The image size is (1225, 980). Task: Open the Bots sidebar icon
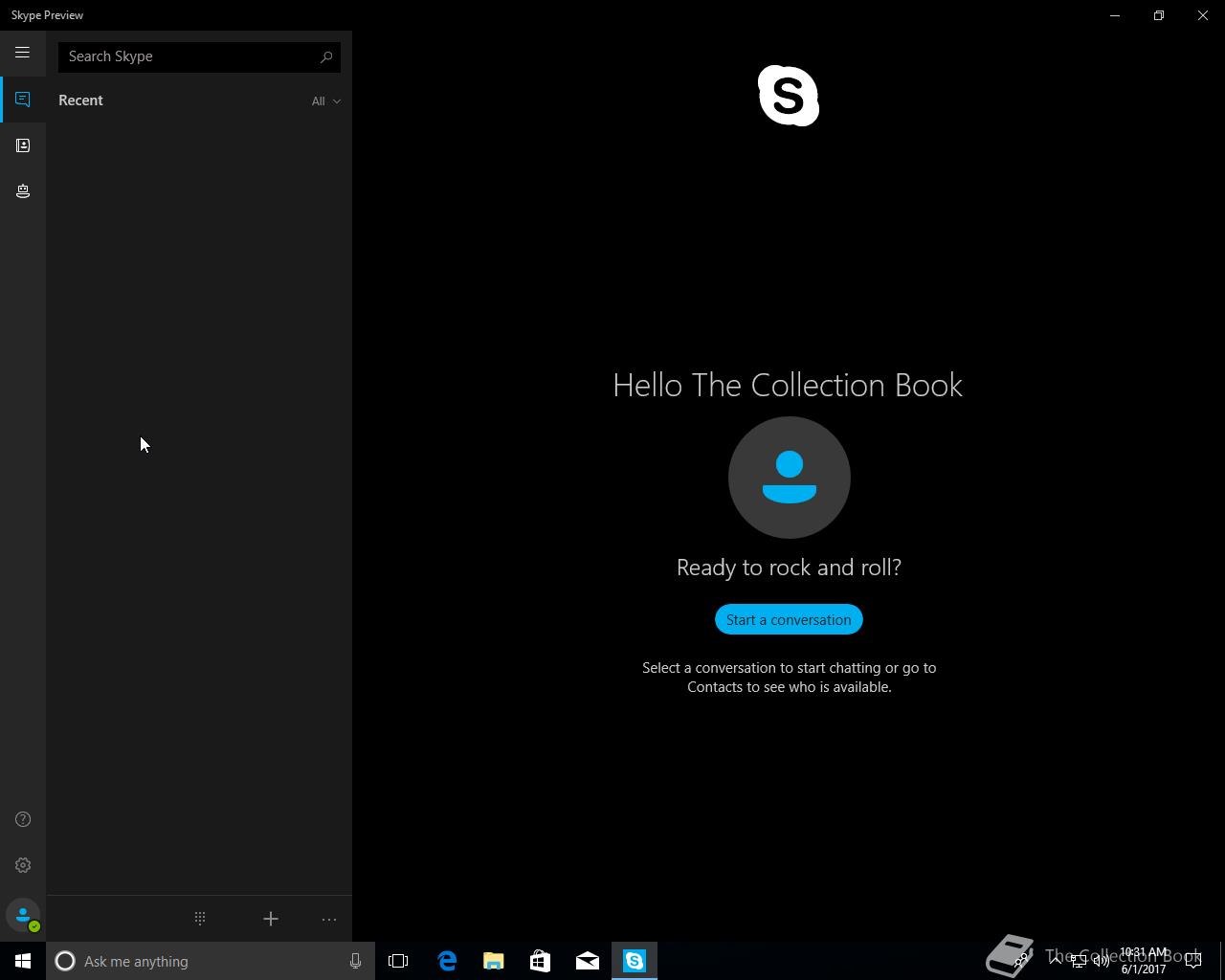click(23, 191)
